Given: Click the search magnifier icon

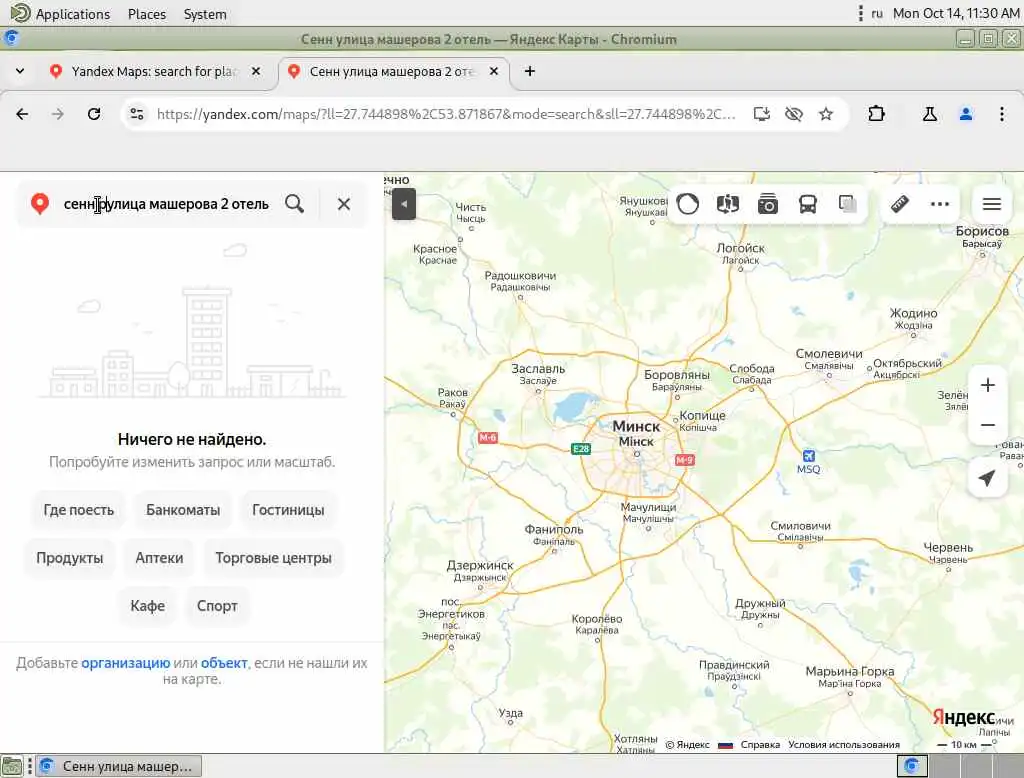Looking at the screenshot, I should coord(295,204).
